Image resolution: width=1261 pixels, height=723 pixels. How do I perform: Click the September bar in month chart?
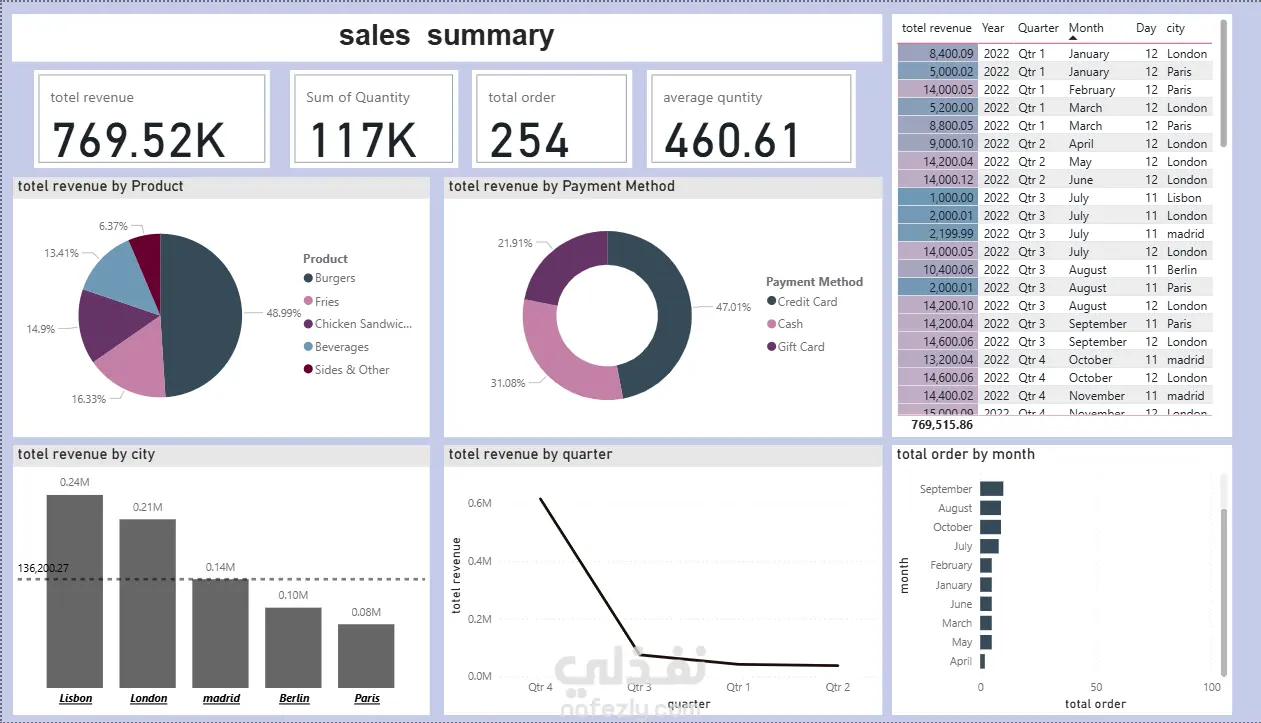pos(991,489)
